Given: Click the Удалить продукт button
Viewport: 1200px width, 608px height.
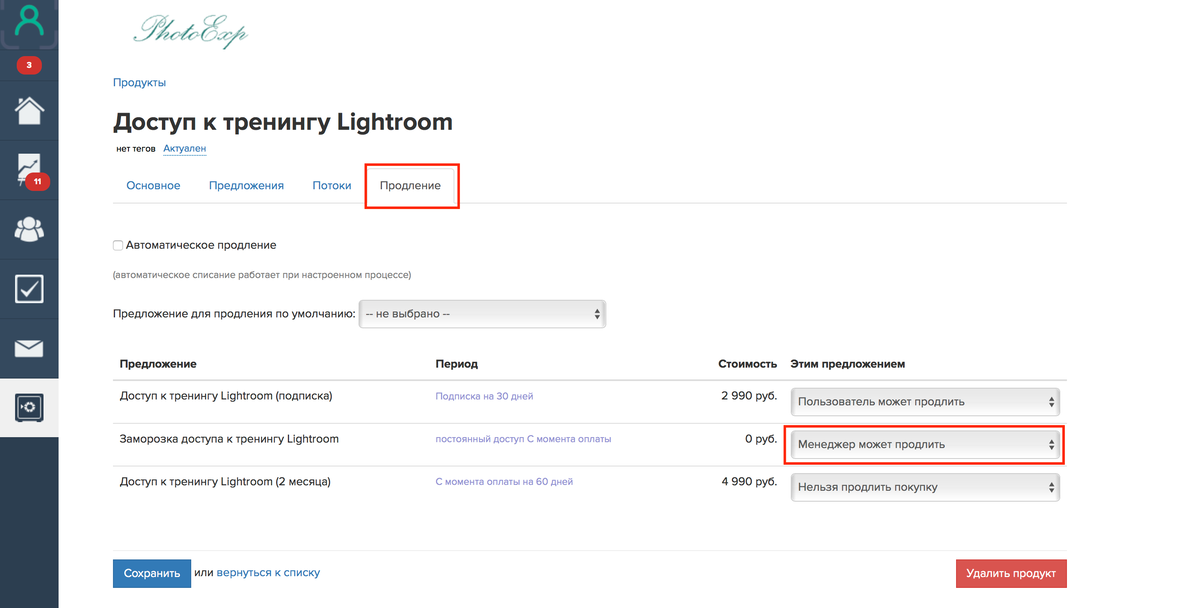Looking at the screenshot, I should coord(1011,573).
